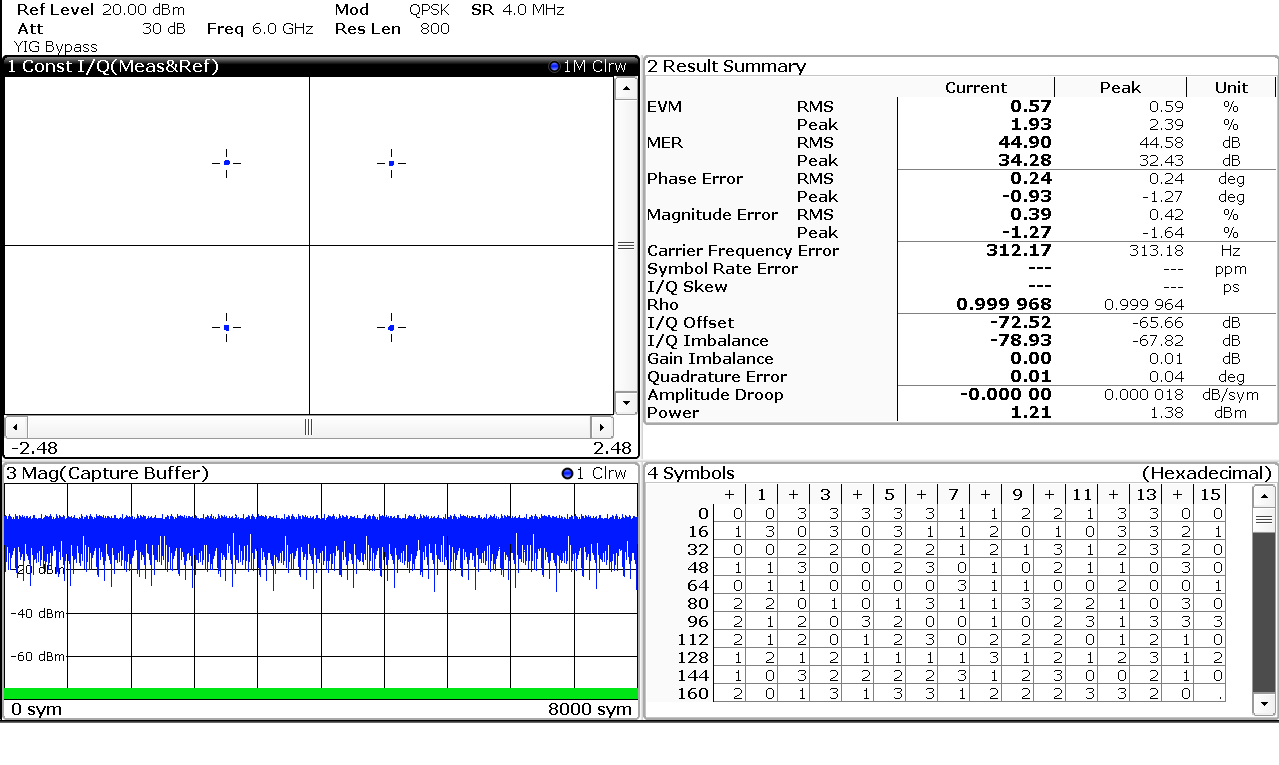The width and height of the screenshot is (1279, 765).
Task: Open the Ref Level 20.00 dBm setting
Action: 100,10
